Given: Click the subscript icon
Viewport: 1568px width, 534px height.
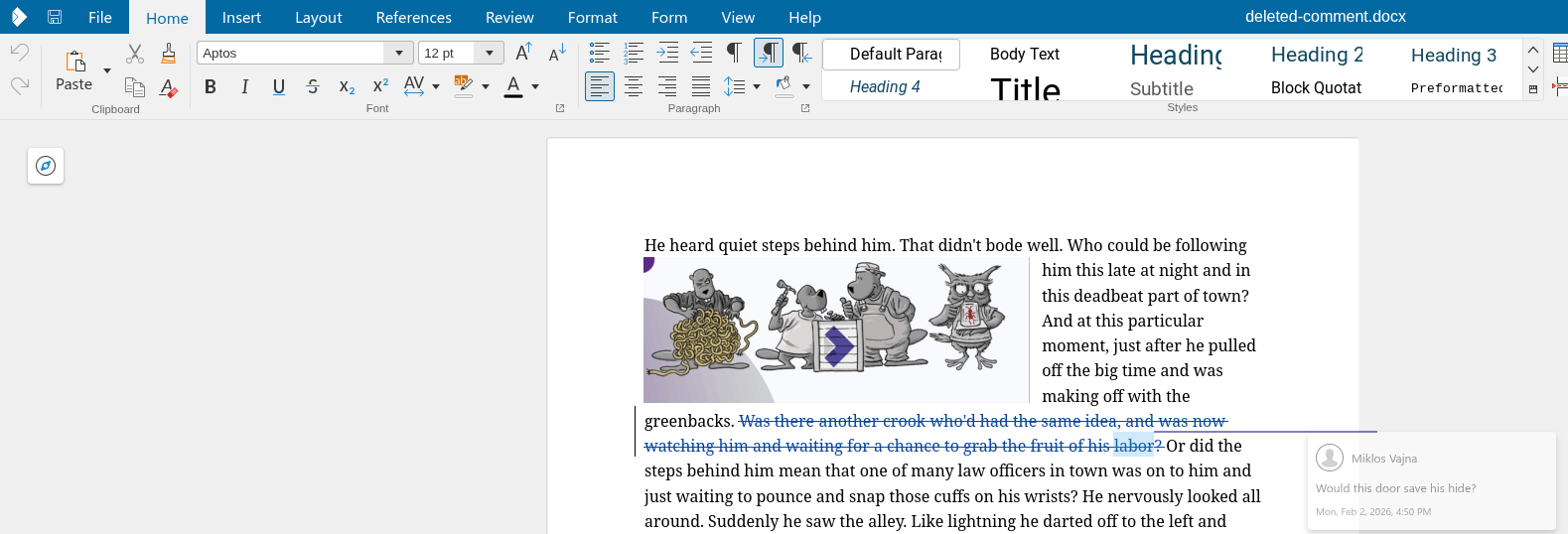Looking at the screenshot, I should 347,87.
